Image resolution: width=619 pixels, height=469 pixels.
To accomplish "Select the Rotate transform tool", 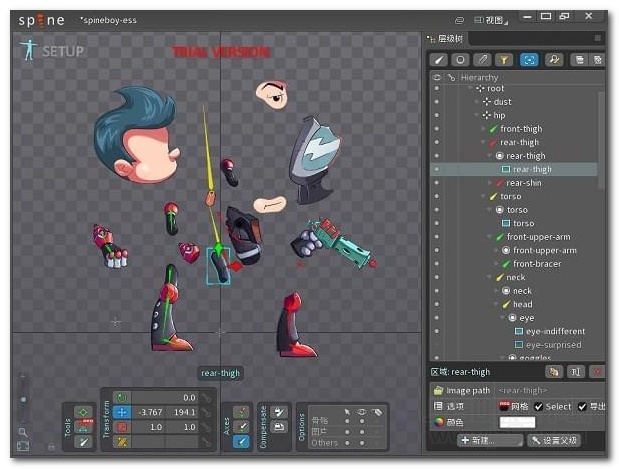I will [122, 398].
